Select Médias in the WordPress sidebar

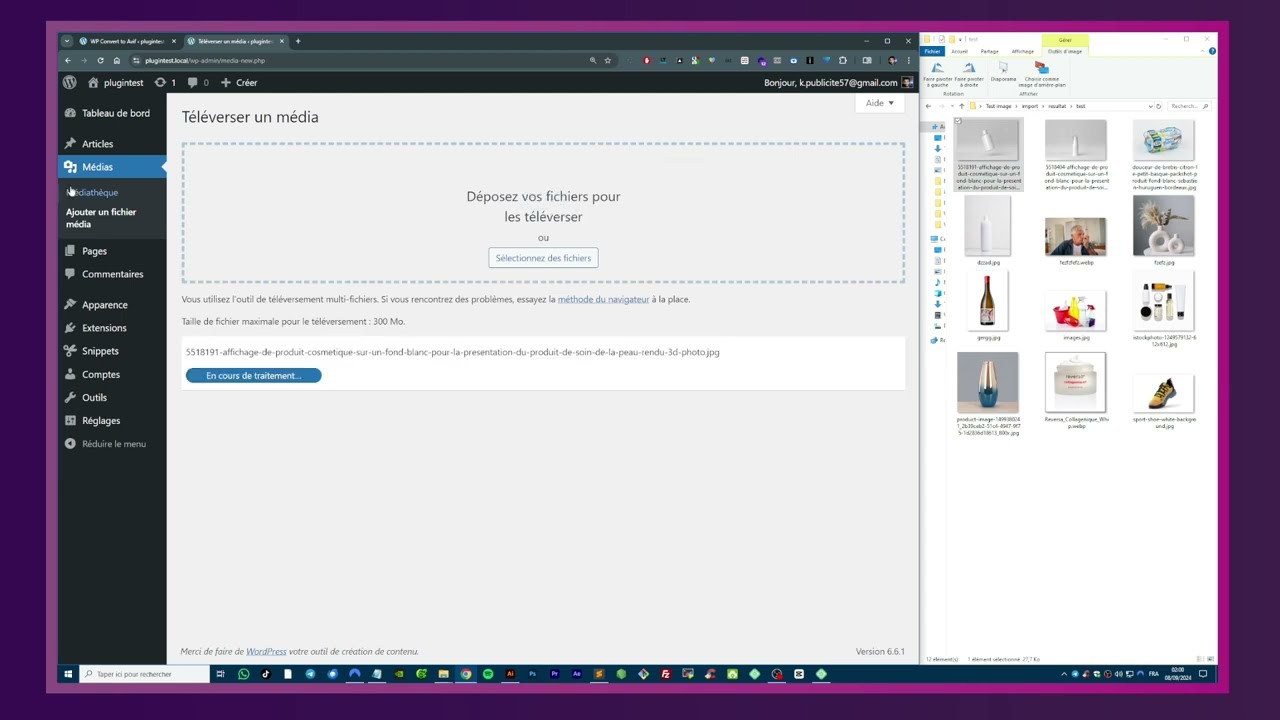coord(112,167)
